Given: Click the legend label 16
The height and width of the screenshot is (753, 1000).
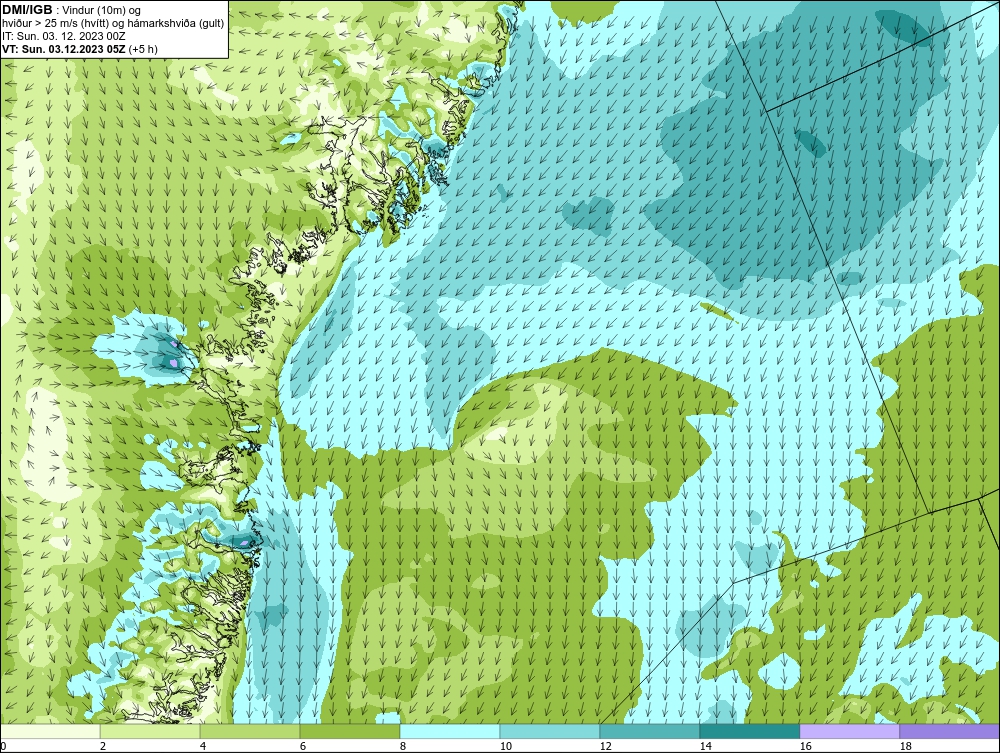Looking at the screenshot, I should point(805,746).
